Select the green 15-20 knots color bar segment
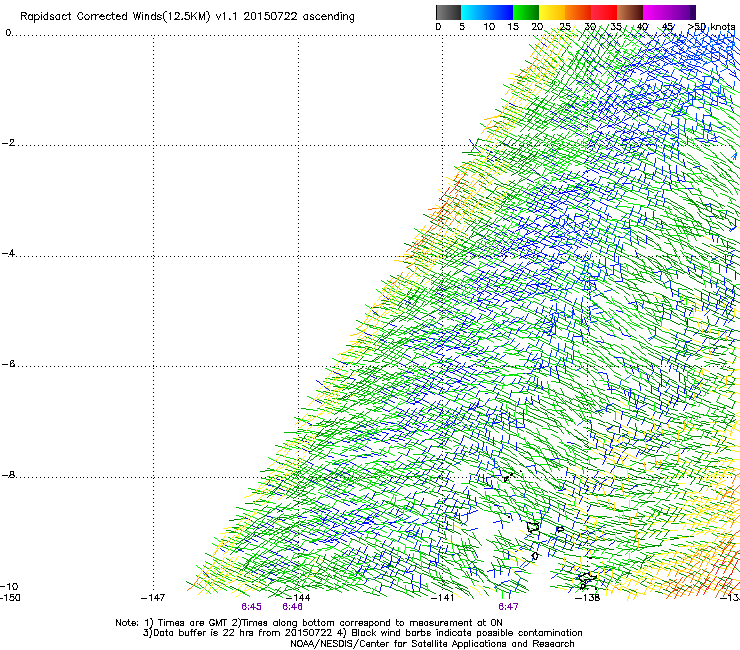The width and height of the screenshot is (740, 650). click(x=526, y=12)
